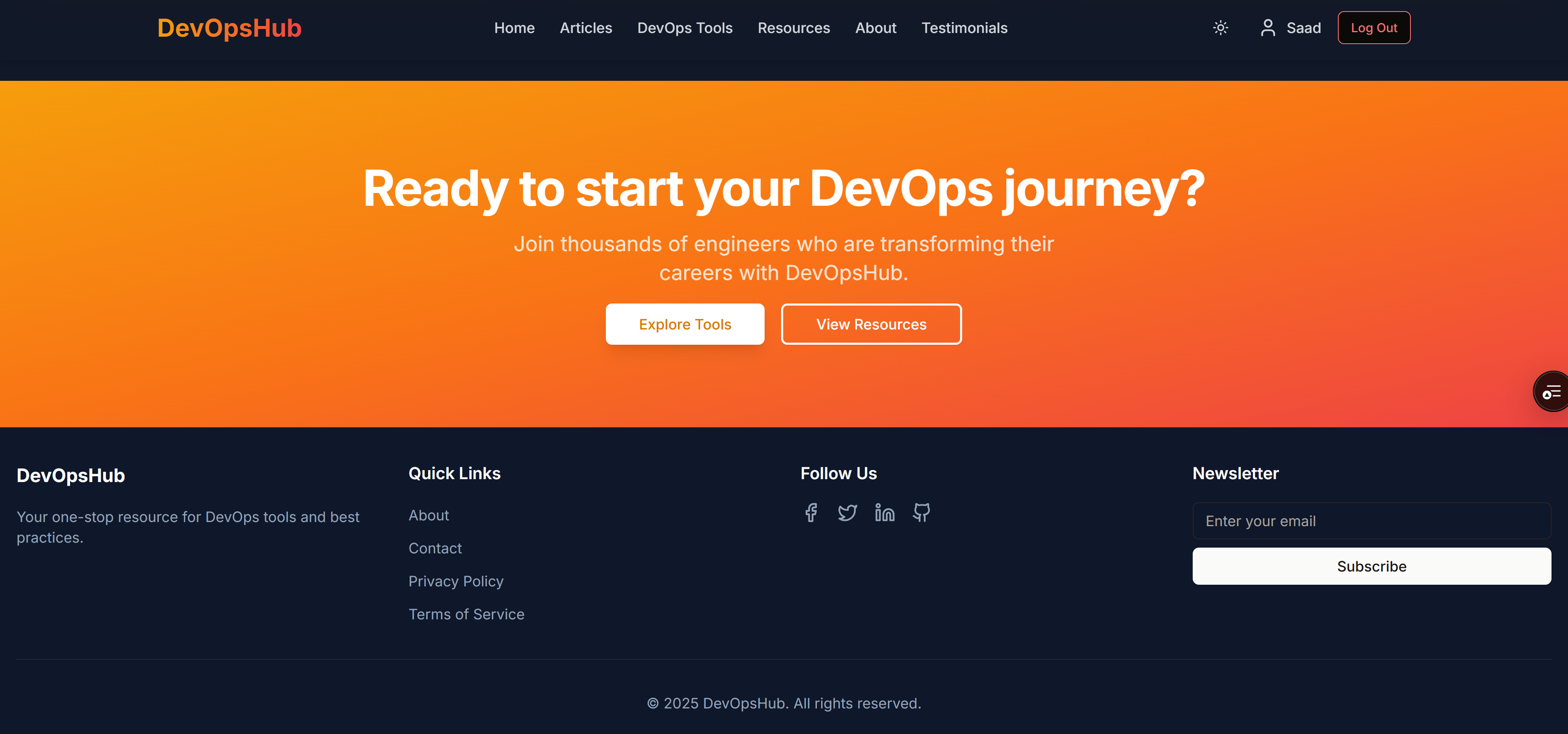Image resolution: width=1568 pixels, height=734 pixels.
Task: View the Terms of Service page
Action: 466,614
